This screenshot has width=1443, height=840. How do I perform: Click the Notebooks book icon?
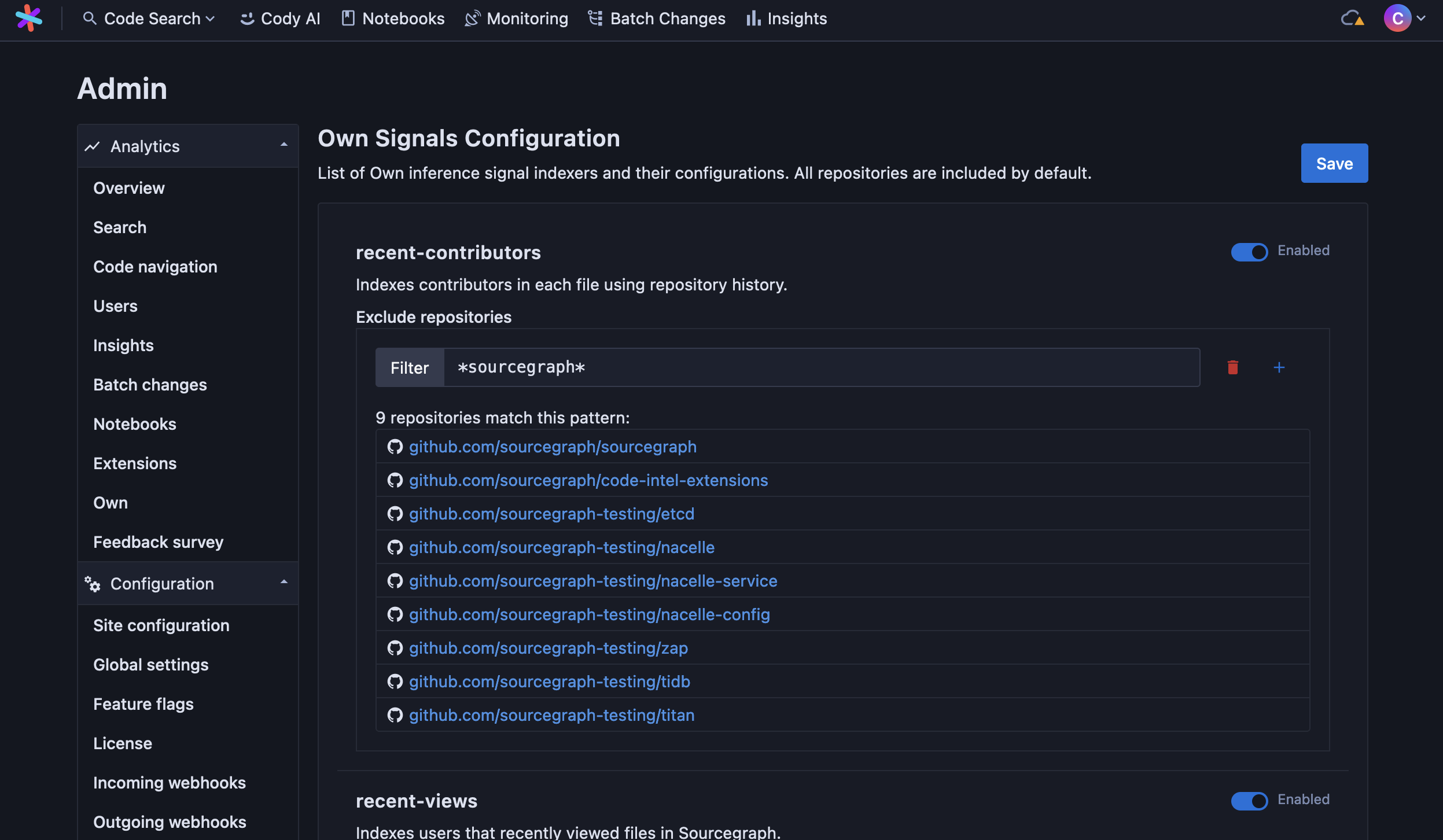click(348, 19)
